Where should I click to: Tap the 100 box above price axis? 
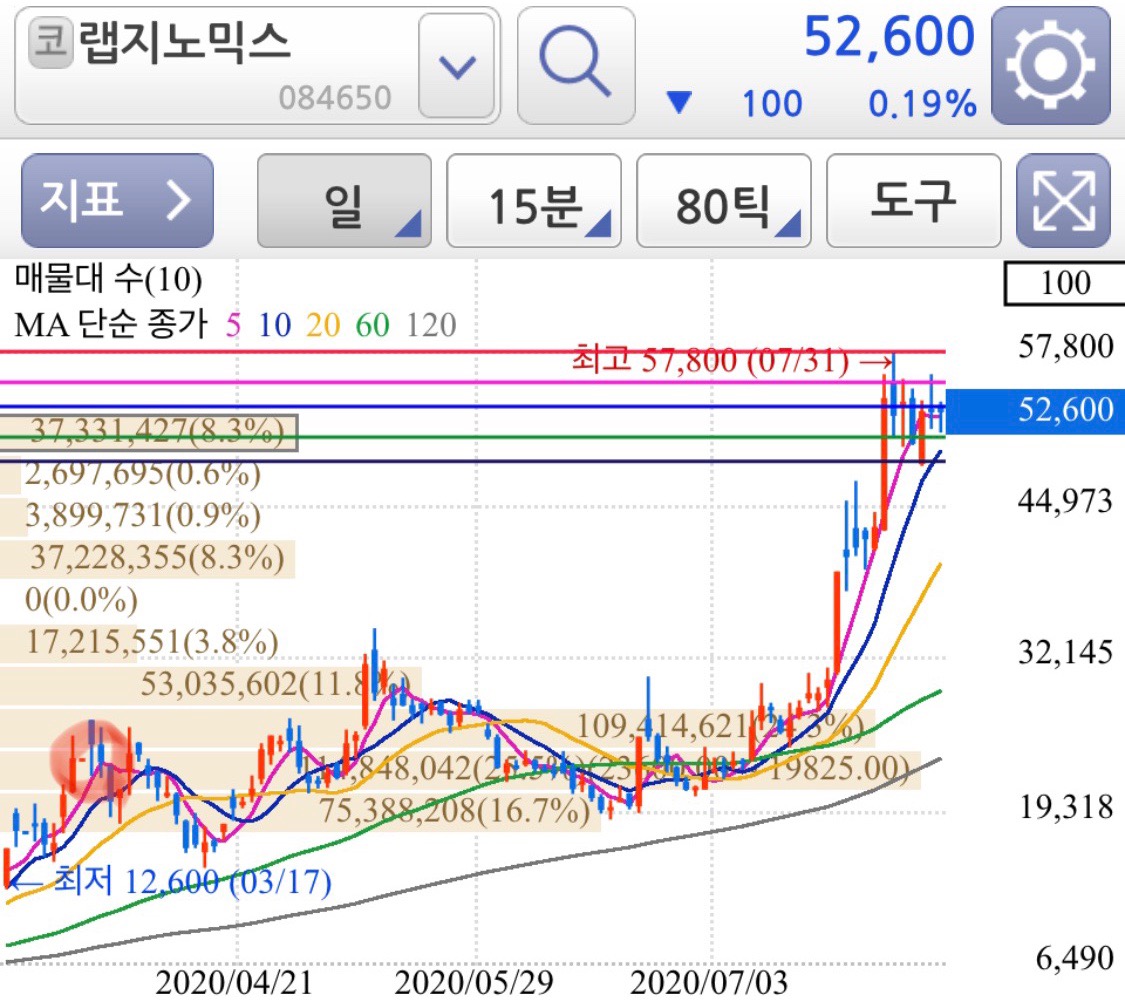coord(1065,283)
